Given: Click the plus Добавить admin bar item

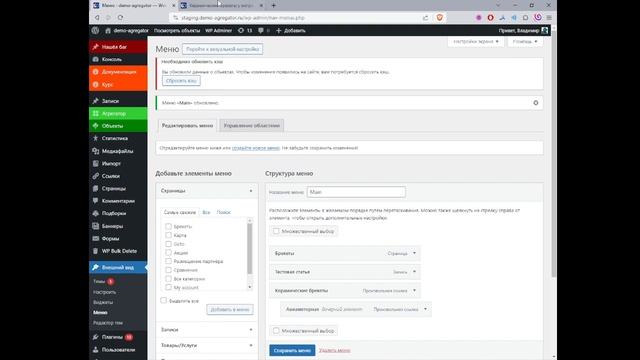Looking at the screenshot, I should coord(291,31).
